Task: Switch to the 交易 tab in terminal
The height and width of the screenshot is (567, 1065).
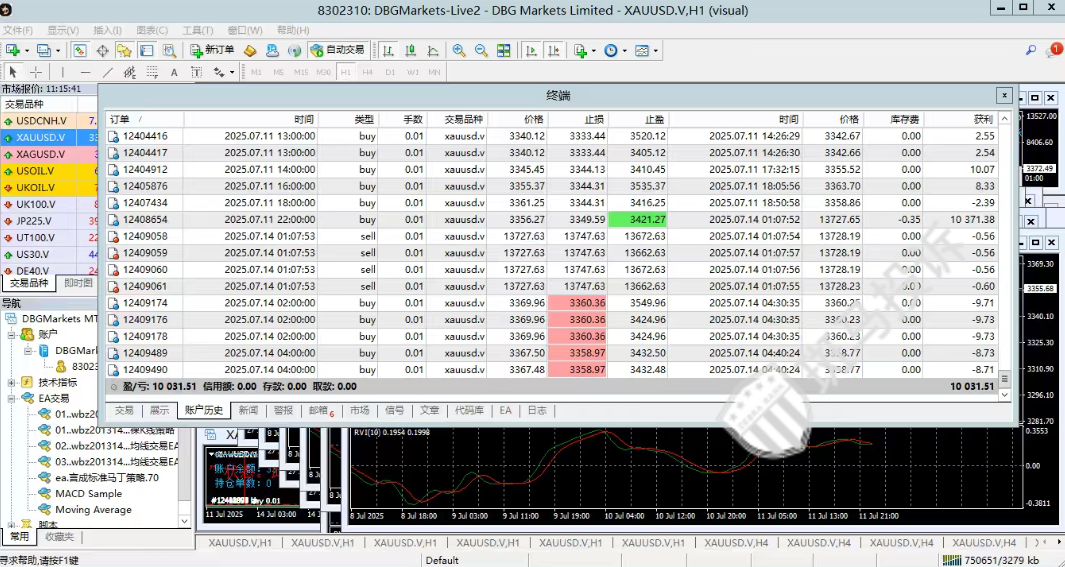Action: (x=123, y=410)
